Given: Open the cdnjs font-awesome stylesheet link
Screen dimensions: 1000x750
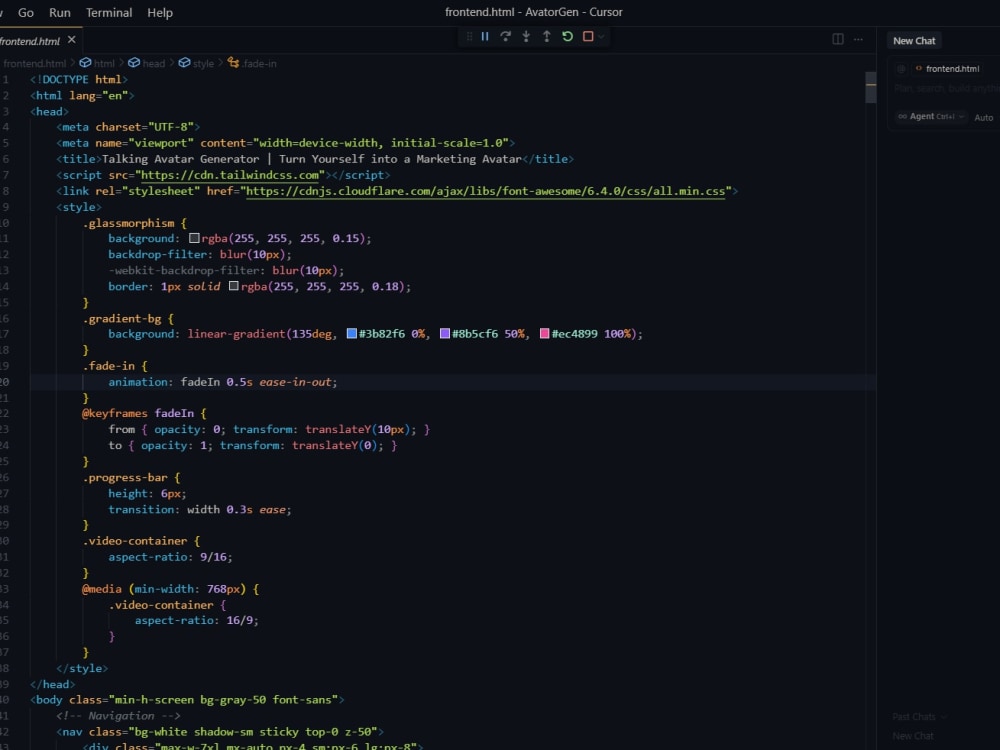Looking at the screenshot, I should (x=485, y=191).
